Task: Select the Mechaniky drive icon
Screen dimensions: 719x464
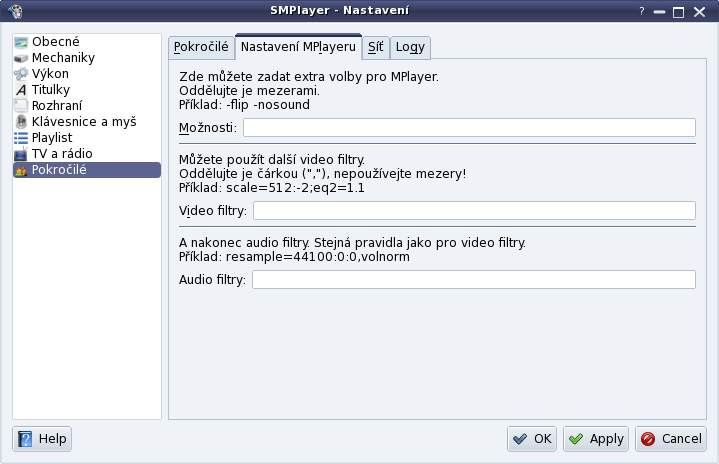Action: [x=21, y=58]
